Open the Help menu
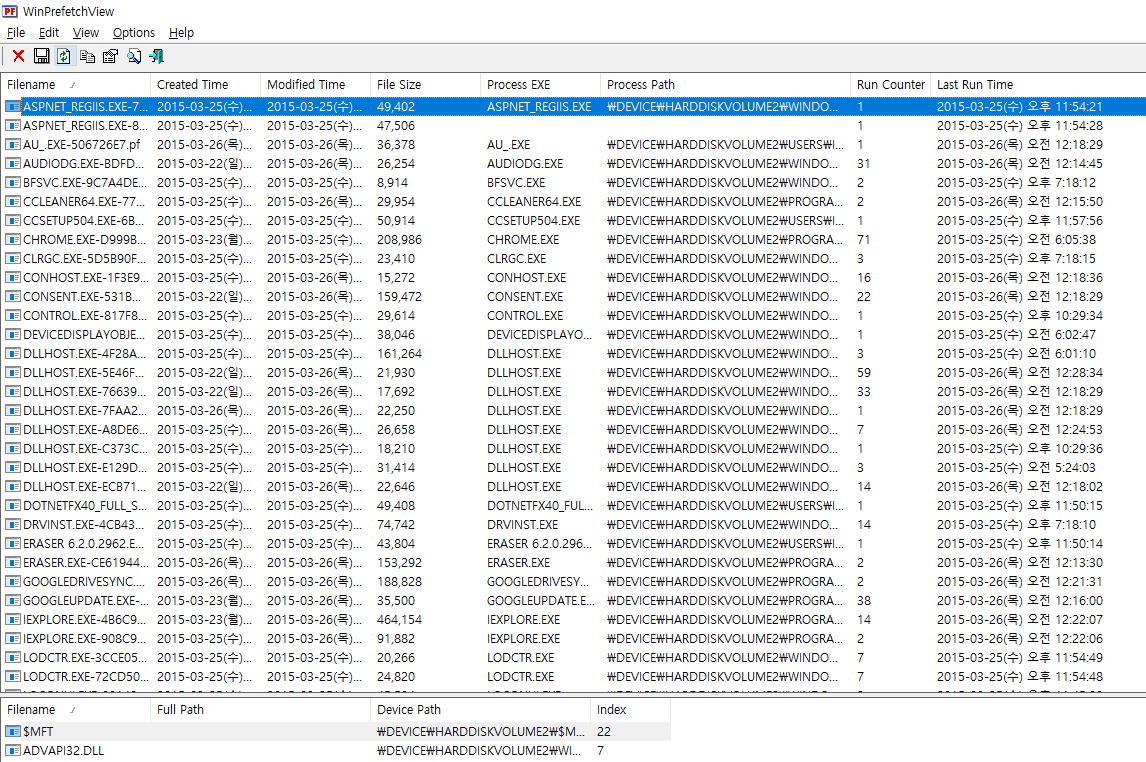 point(181,33)
